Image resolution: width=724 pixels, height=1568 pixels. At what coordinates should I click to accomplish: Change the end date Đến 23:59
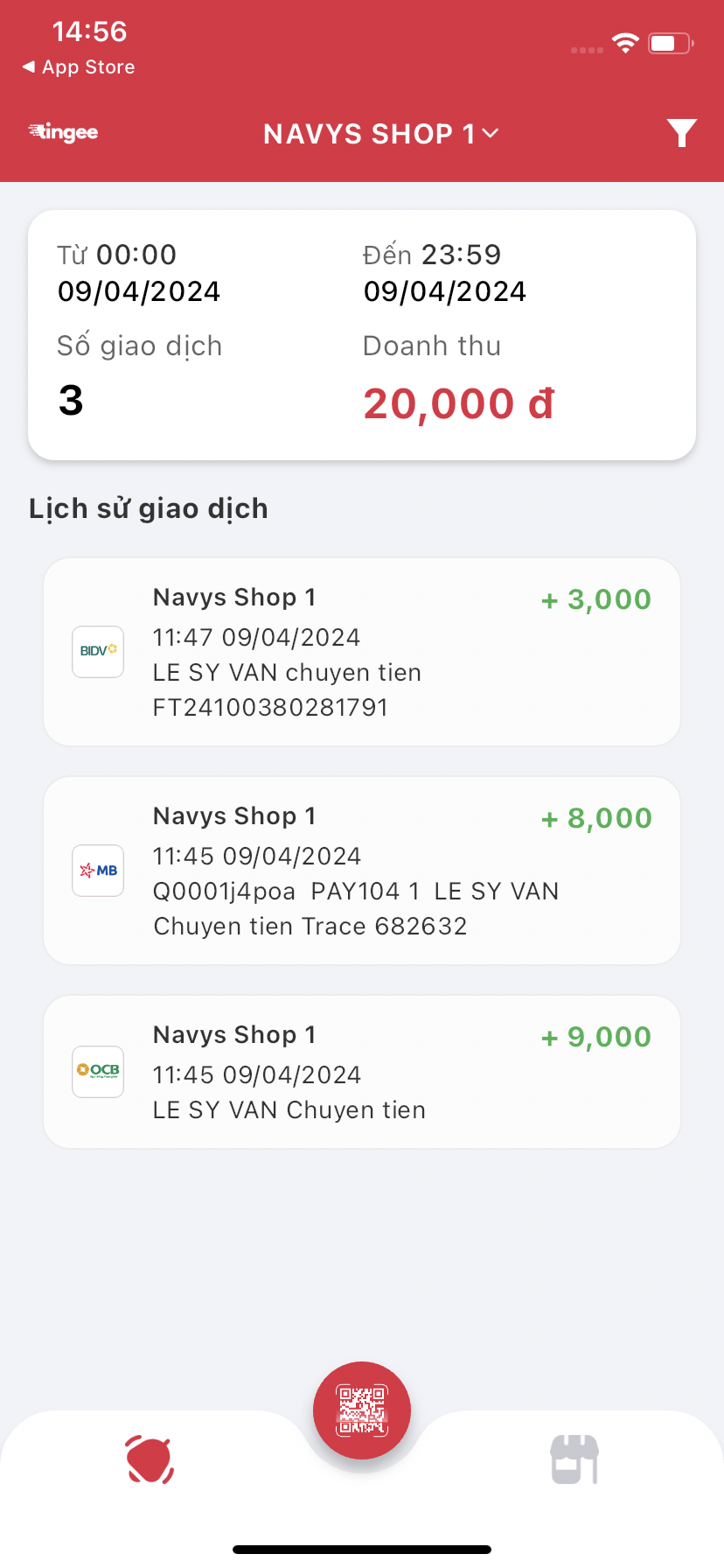click(x=445, y=273)
